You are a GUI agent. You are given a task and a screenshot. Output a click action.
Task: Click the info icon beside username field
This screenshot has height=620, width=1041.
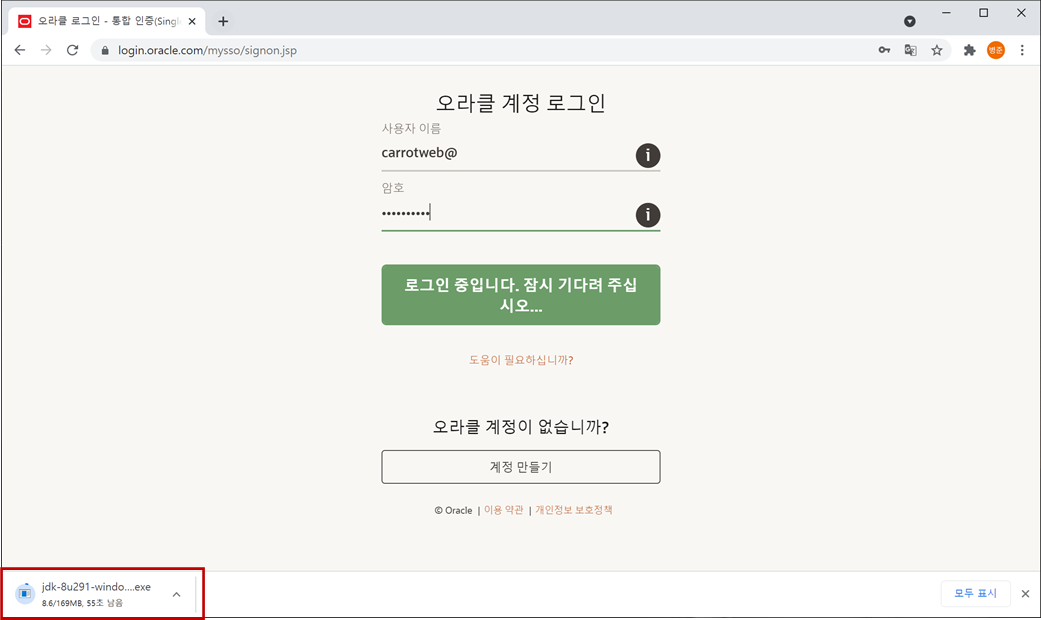pos(648,155)
